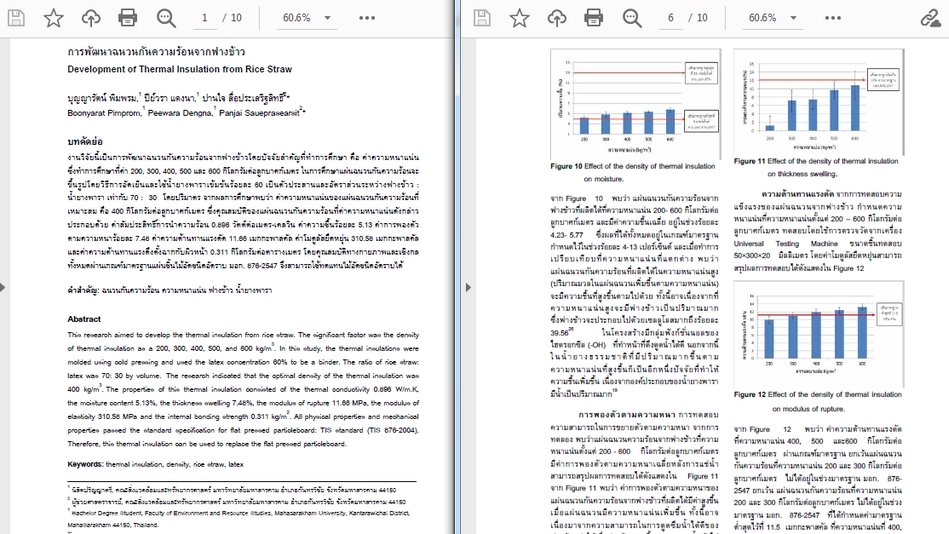Screen dimensions: 949x534
Task: Open zoom search tool in left pane
Action: 166,18
